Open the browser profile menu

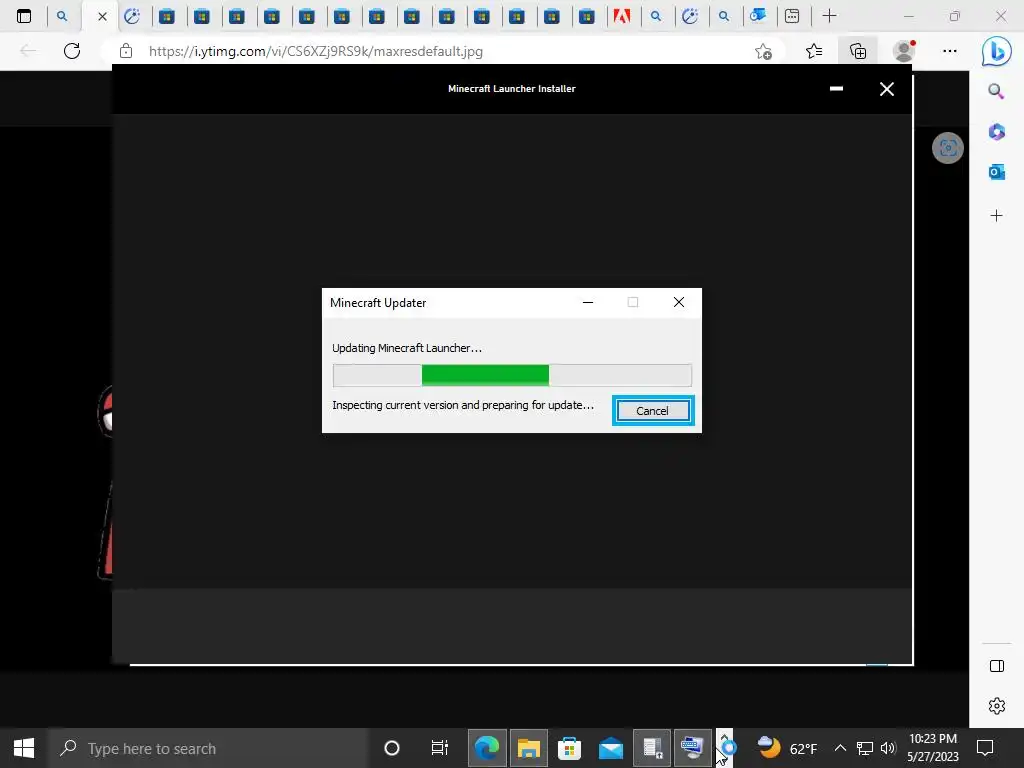[x=904, y=51]
